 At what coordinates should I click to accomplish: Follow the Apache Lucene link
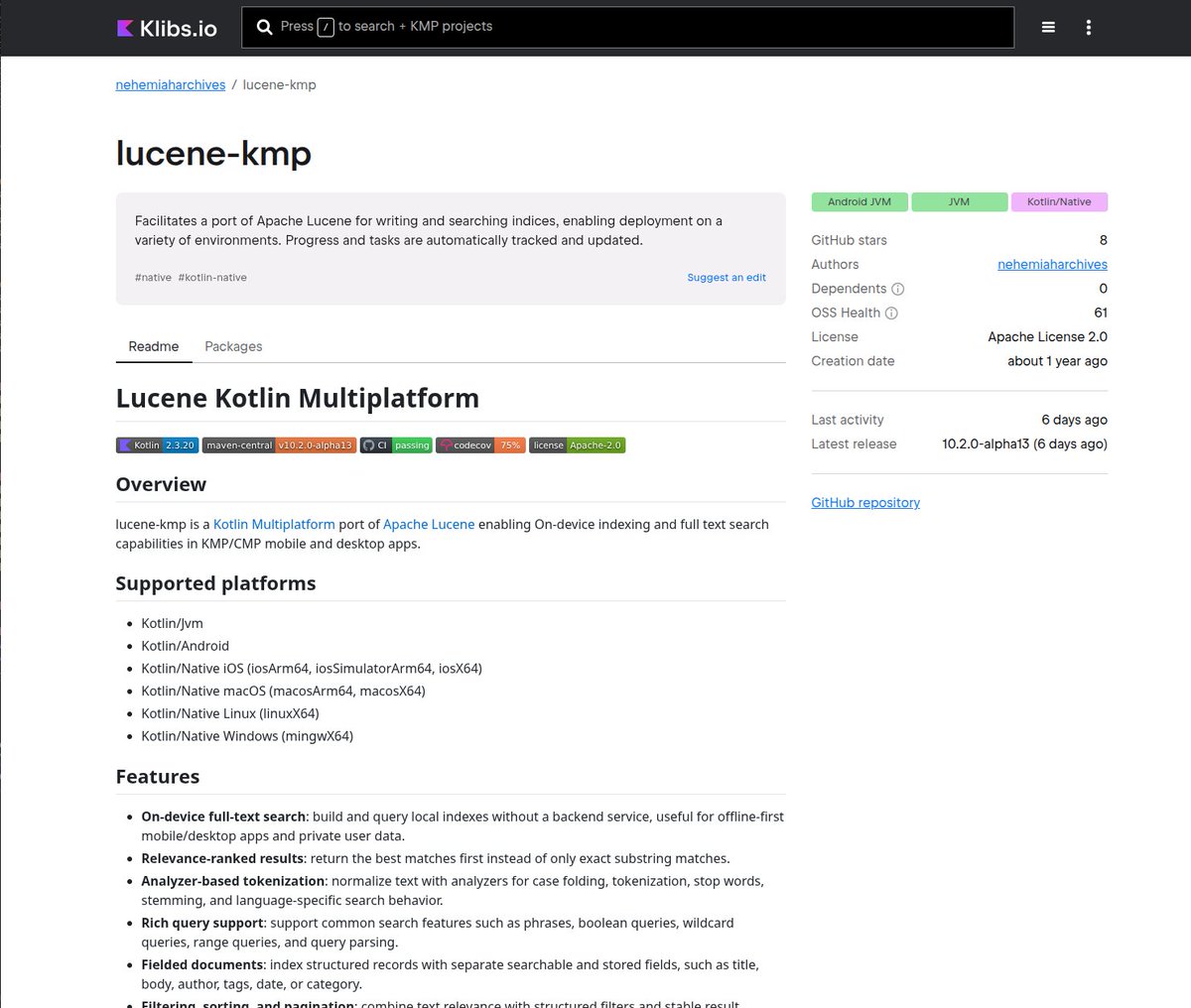[x=429, y=524]
